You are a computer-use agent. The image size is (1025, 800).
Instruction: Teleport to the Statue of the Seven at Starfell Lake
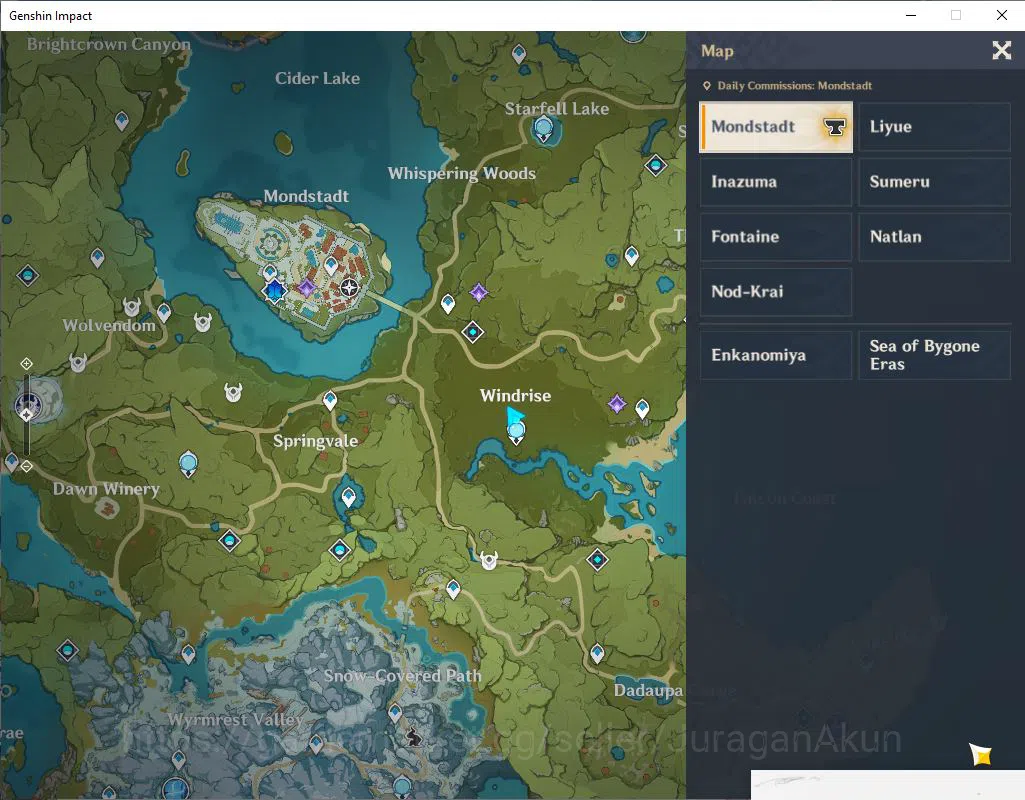coord(543,128)
